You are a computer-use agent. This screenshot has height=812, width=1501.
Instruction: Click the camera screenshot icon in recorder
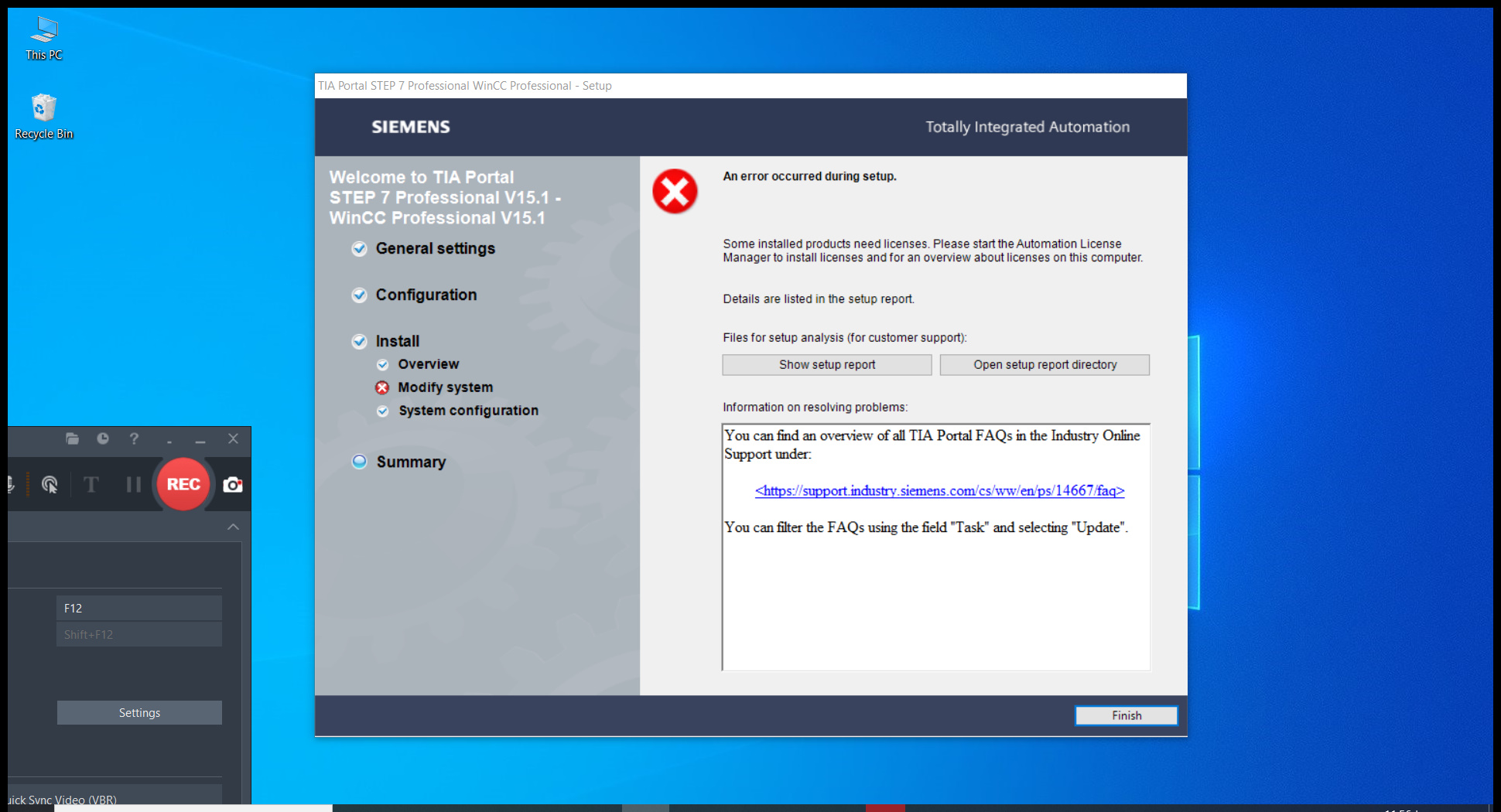pyautogui.click(x=233, y=485)
